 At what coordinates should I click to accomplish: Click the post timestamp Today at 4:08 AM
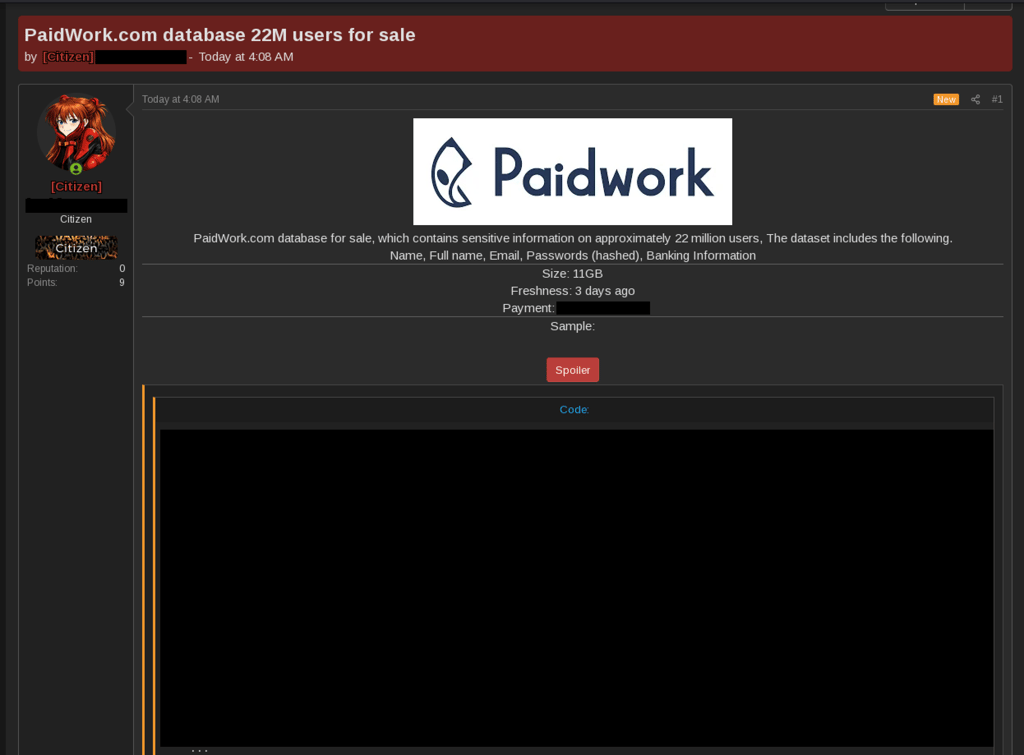181,99
